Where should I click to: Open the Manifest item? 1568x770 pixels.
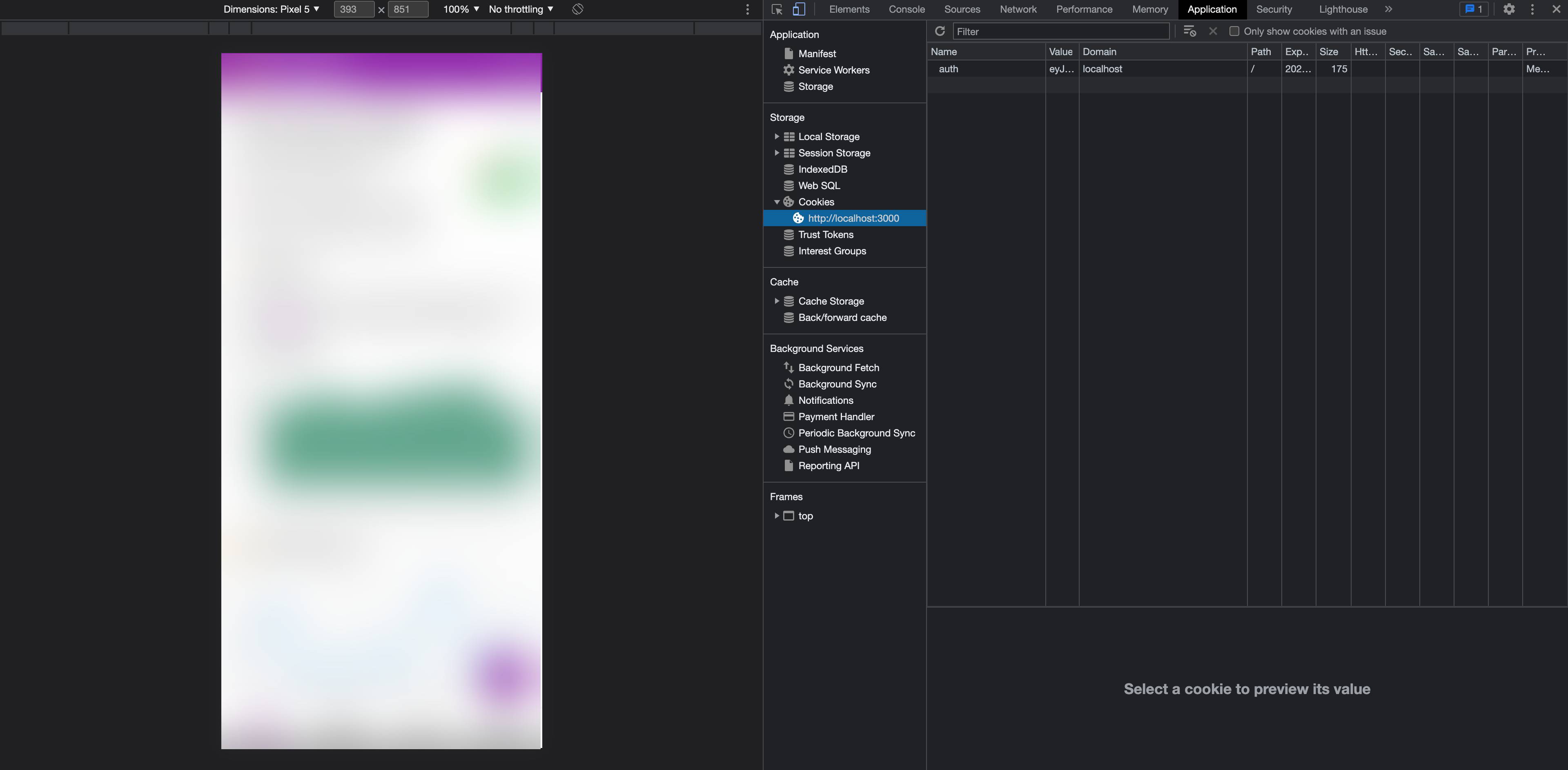(817, 53)
